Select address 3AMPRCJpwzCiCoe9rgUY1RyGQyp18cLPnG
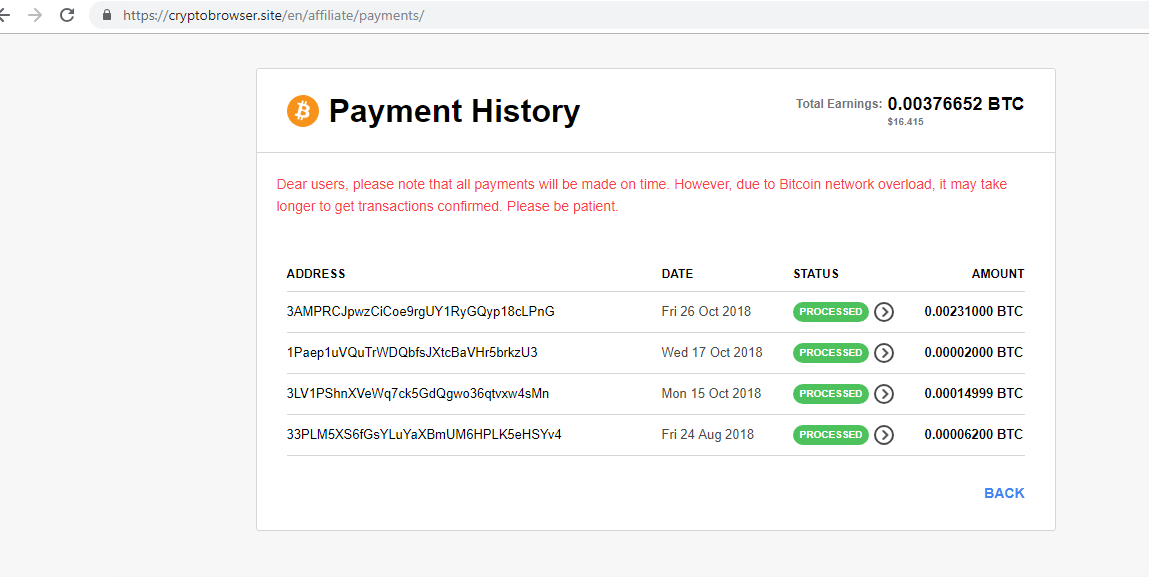1149x577 pixels. tap(421, 312)
